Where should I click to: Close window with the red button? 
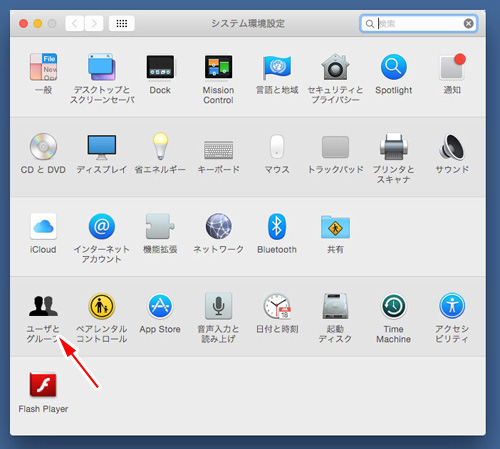click(23, 24)
